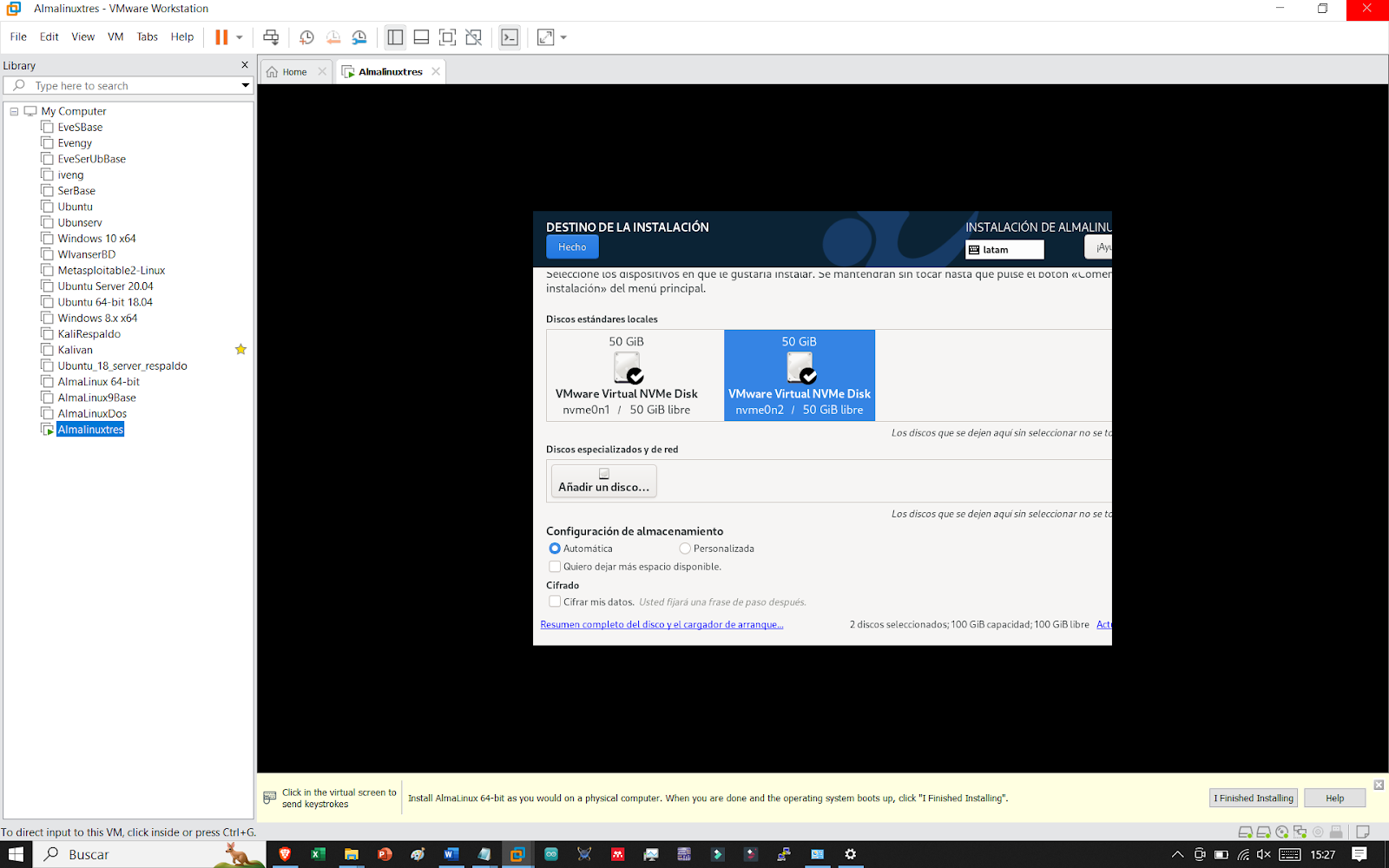
Task: Open the File menu
Action: point(18,36)
